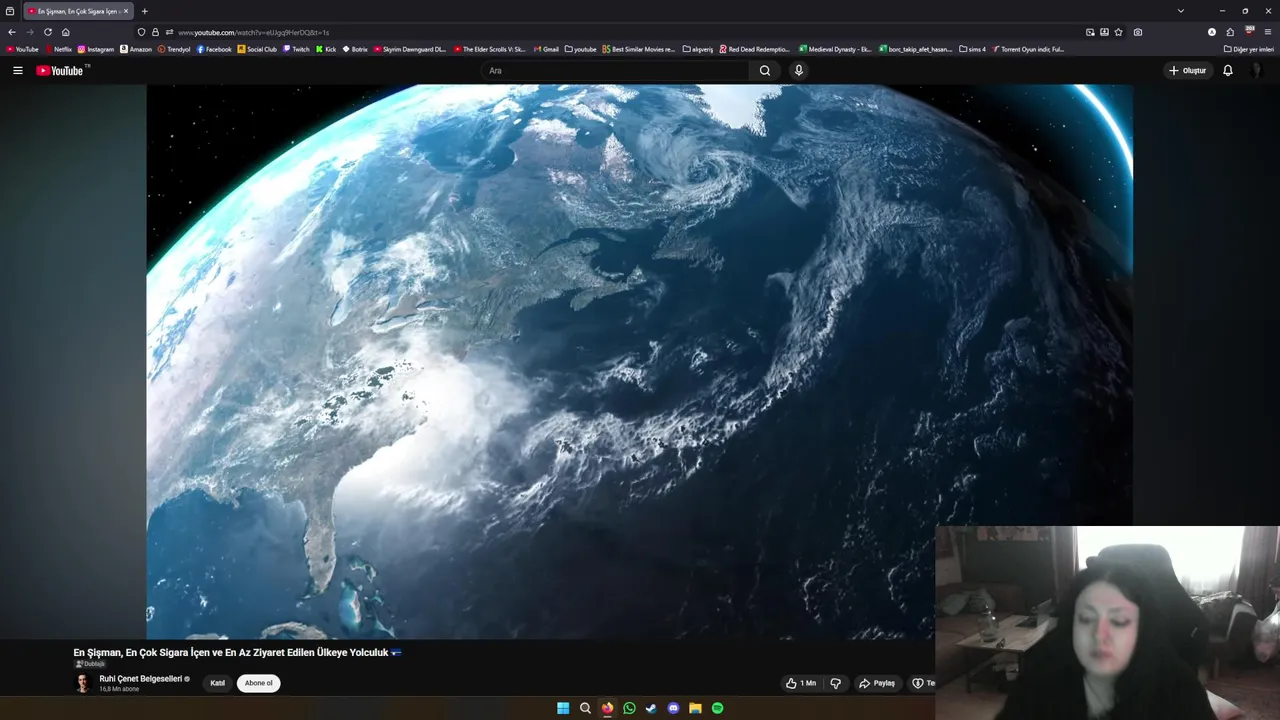Open the tracking protection shield icon

(x=141, y=32)
